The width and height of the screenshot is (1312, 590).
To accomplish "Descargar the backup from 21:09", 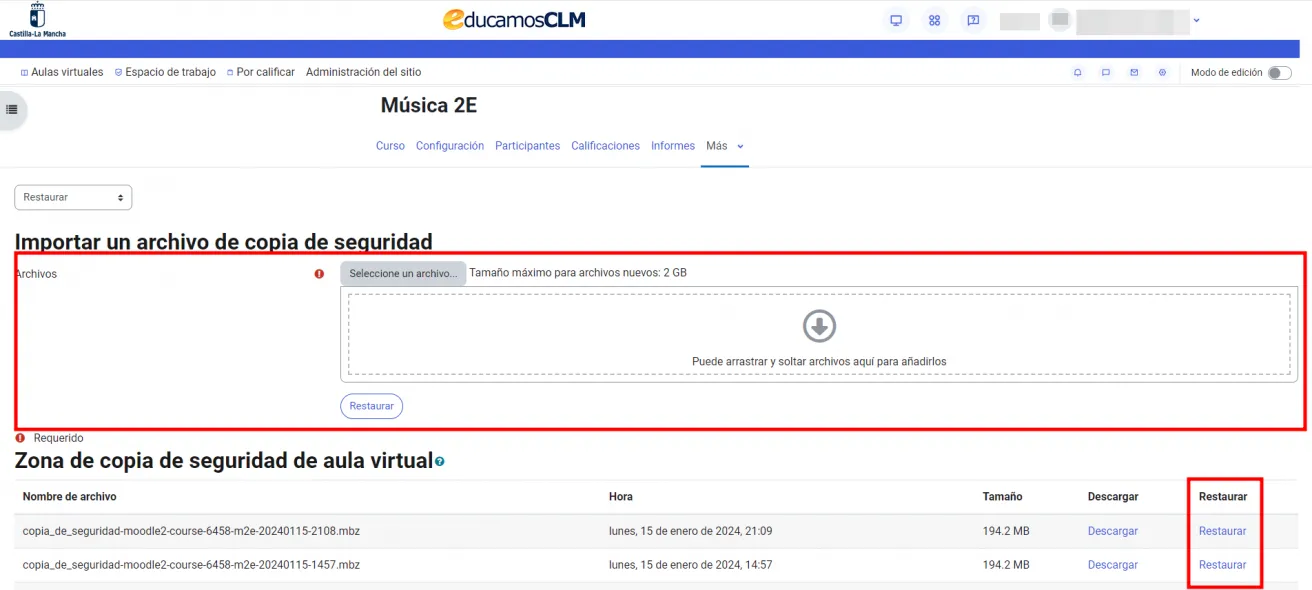I will pyautogui.click(x=1113, y=531).
